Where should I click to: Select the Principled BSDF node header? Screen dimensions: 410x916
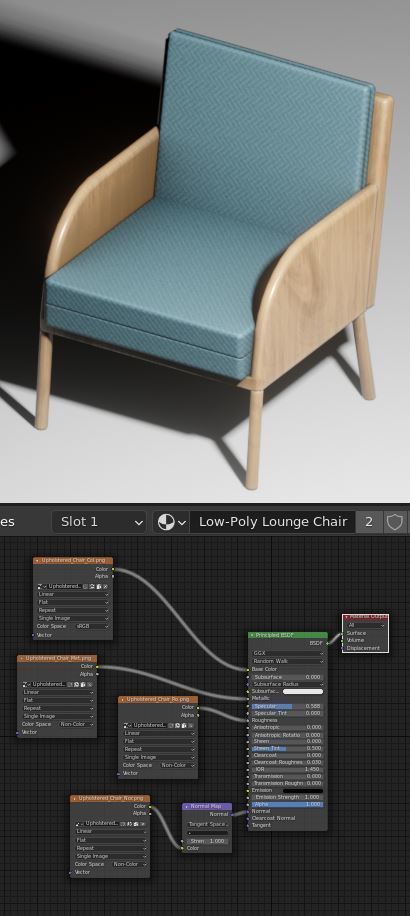click(288, 635)
